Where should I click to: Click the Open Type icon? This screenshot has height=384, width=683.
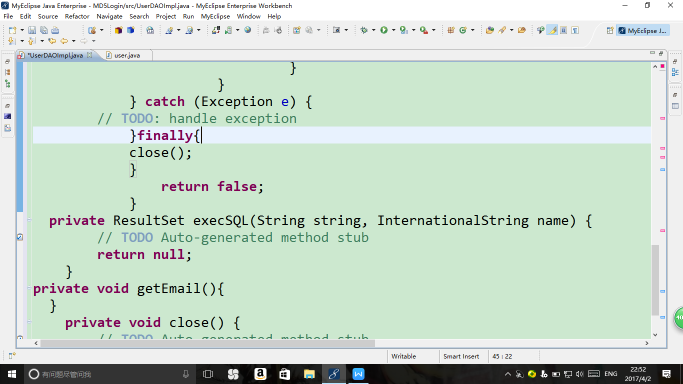click(490, 30)
